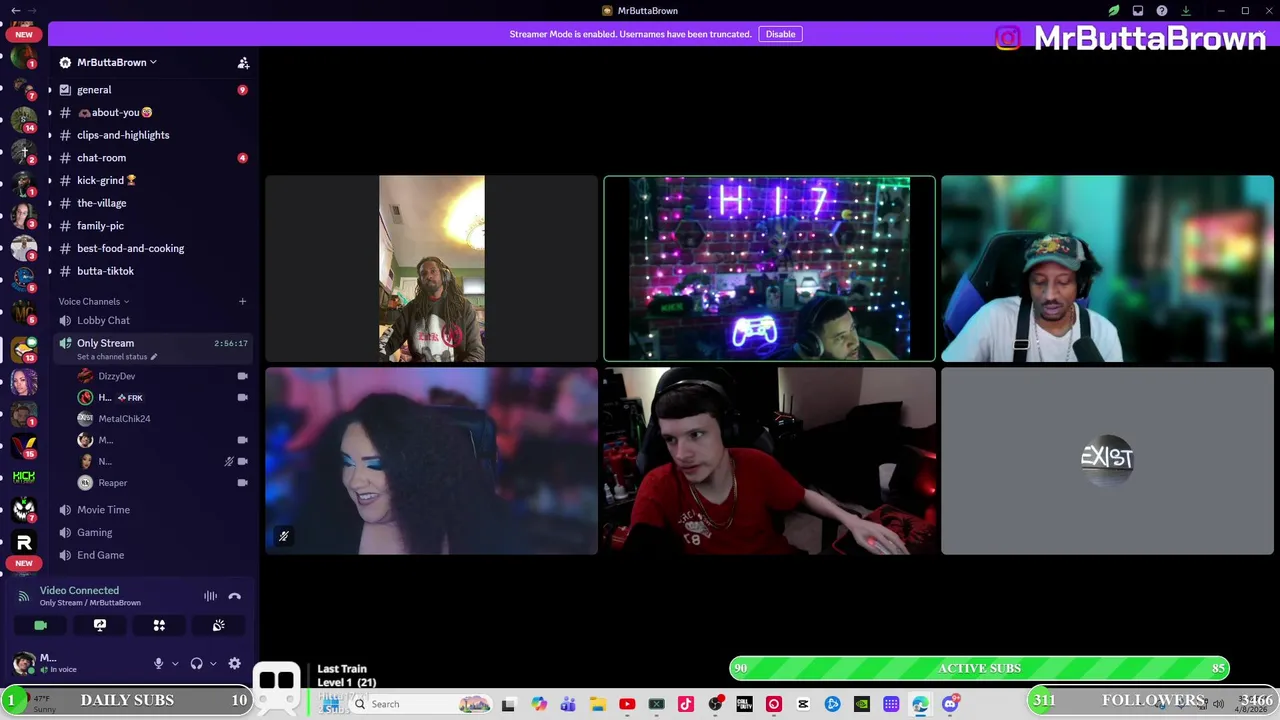Image resolution: width=1280 pixels, height=720 pixels.
Task: Click Set a channel status
Action: click(x=116, y=357)
